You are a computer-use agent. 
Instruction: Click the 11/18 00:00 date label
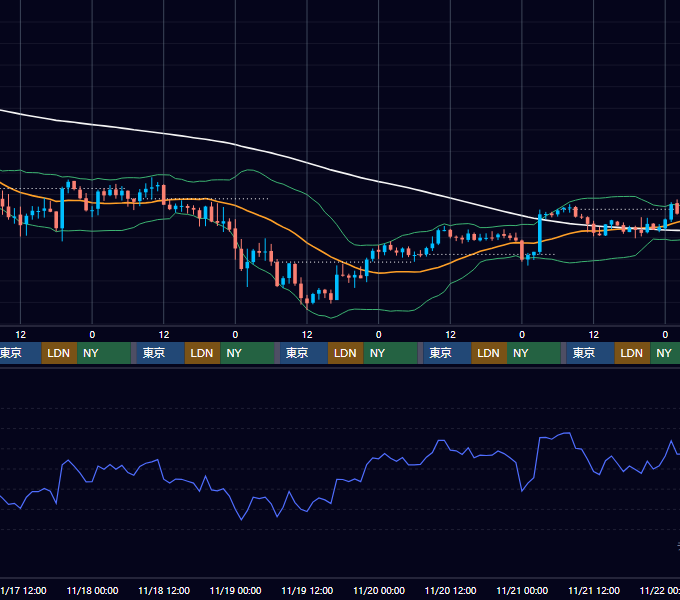92,590
